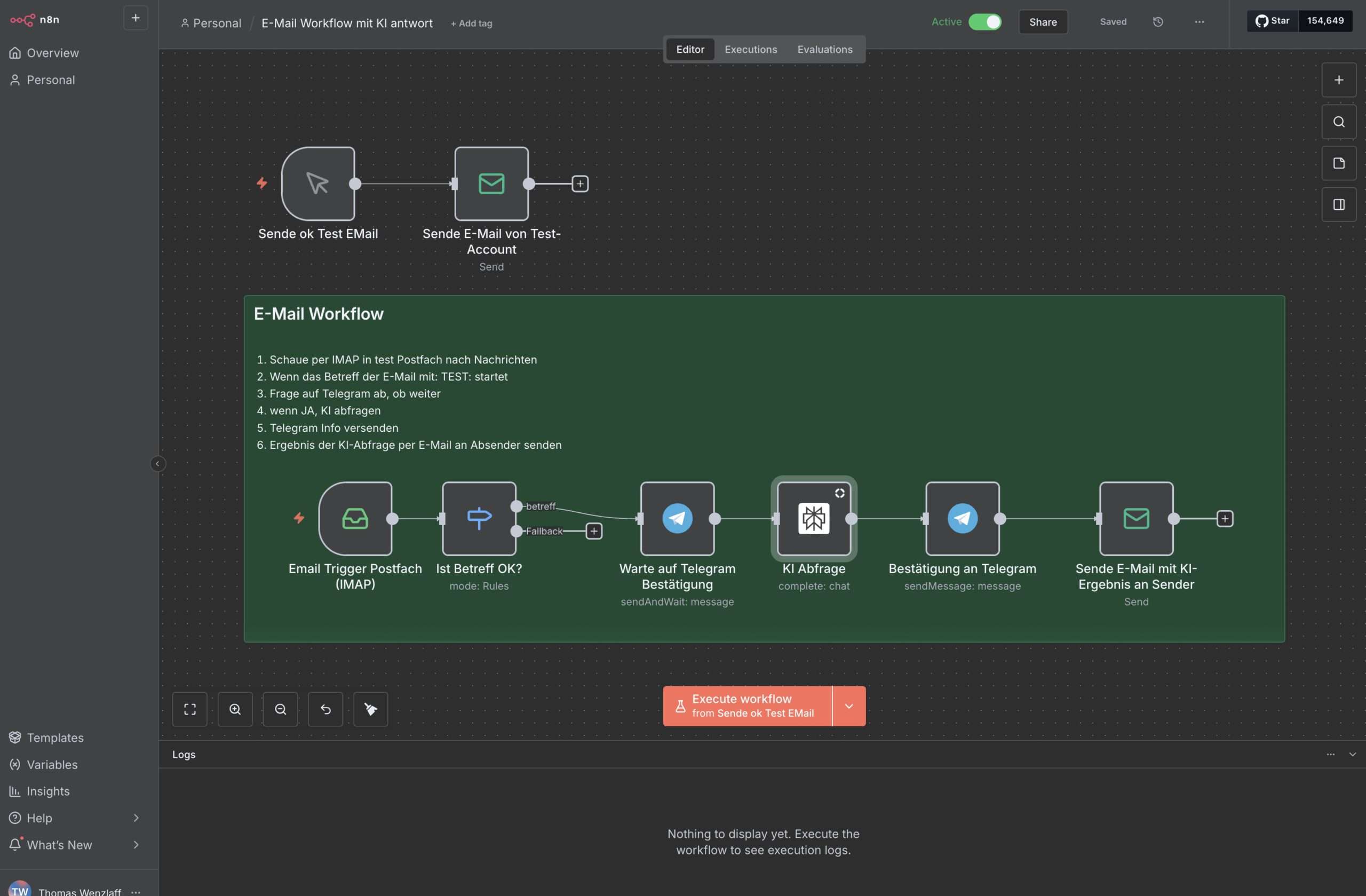The height and width of the screenshot is (896, 1366).
Task: Zoom in on the workflow canvas
Action: tap(235, 709)
